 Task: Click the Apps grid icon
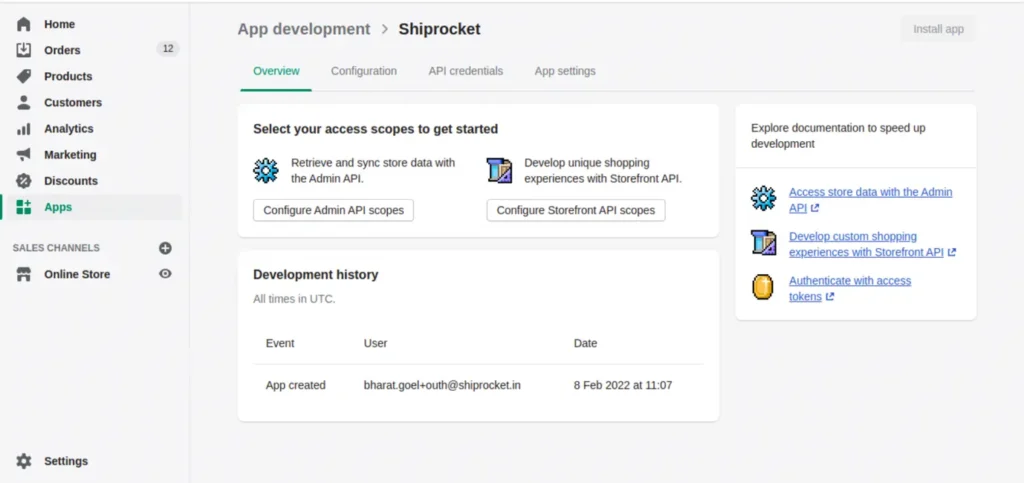(x=24, y=207)
